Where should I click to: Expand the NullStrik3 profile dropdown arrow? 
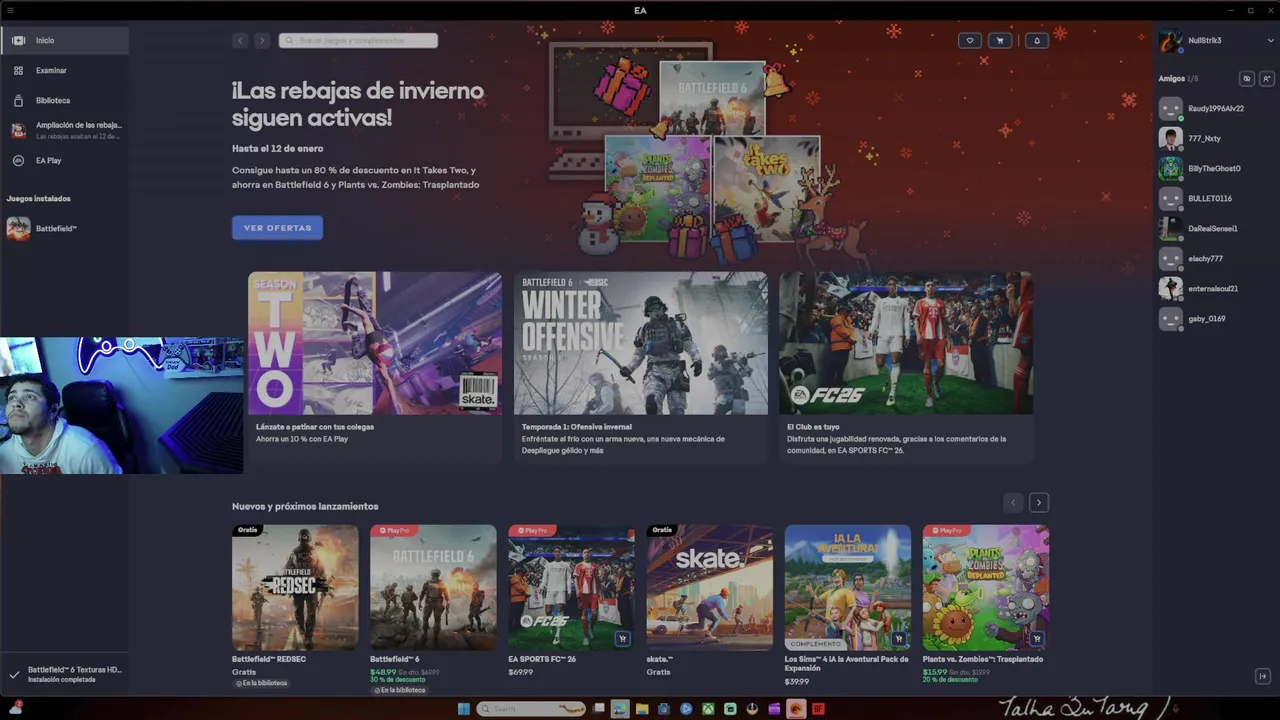pyautogui.click(x=1271, y=40)
